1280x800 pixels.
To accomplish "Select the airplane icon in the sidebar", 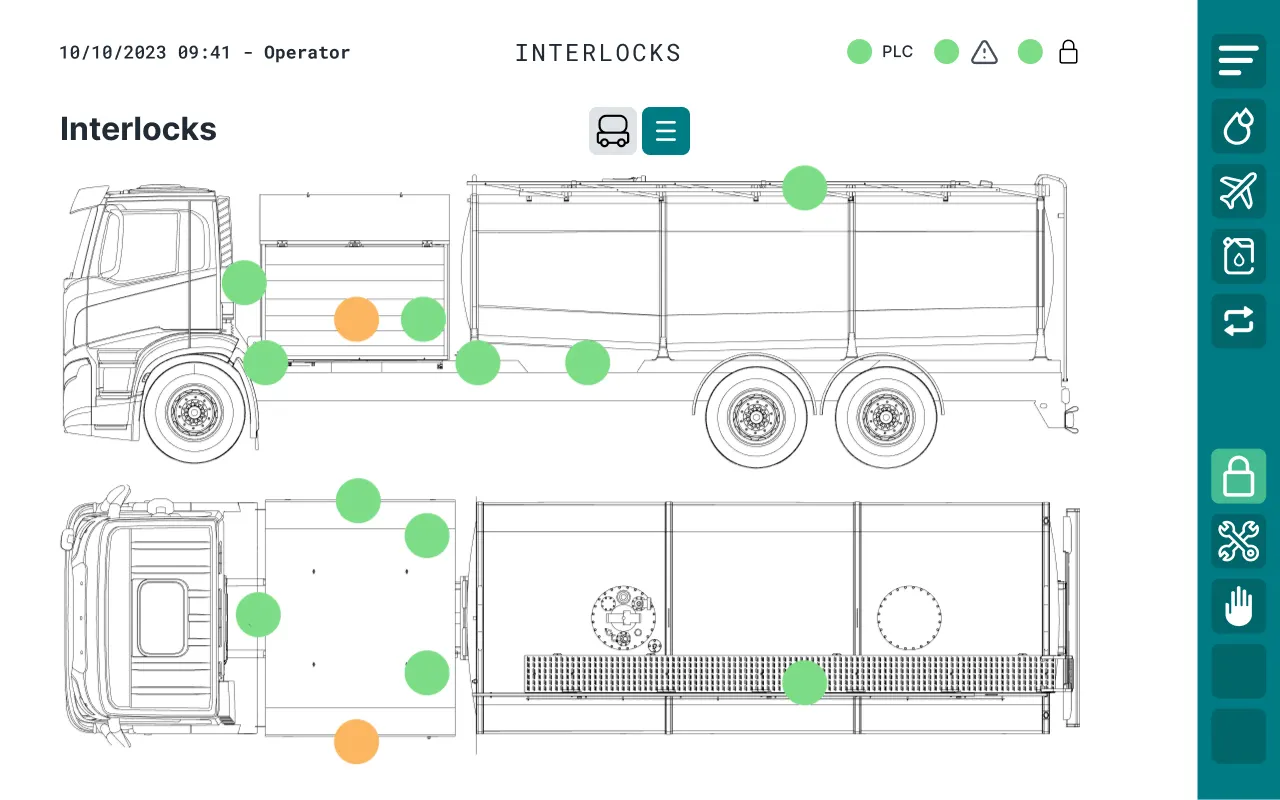I will [1238, 191].
